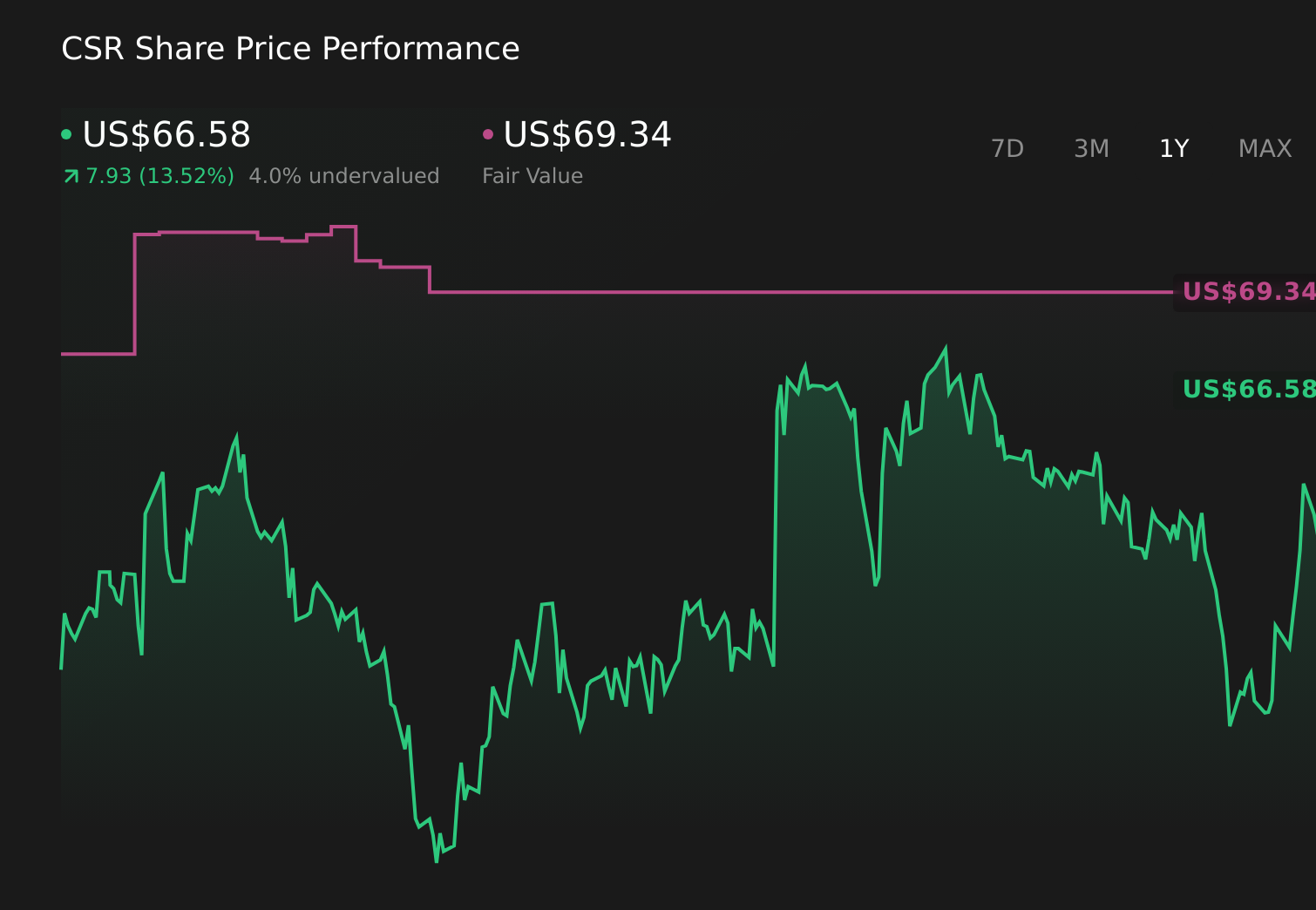
Task: Toggle the share price series via its legend
Action: 166,133
